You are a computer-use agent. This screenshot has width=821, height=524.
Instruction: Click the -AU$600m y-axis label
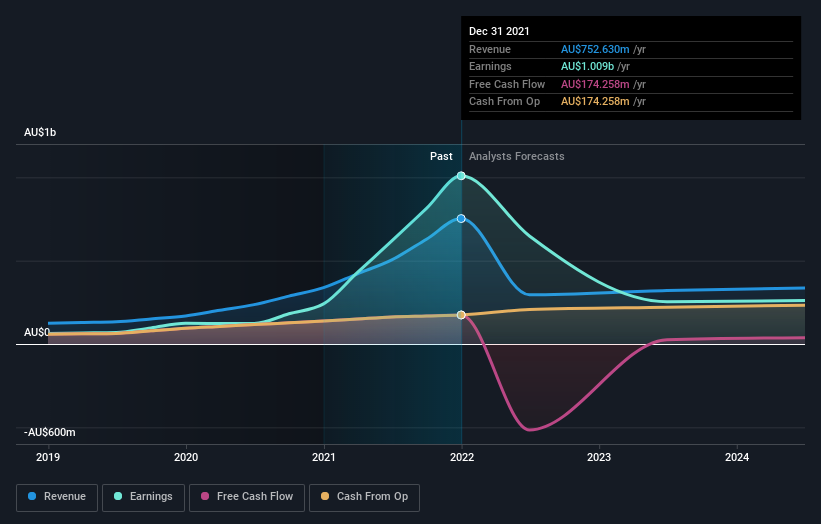50,432
